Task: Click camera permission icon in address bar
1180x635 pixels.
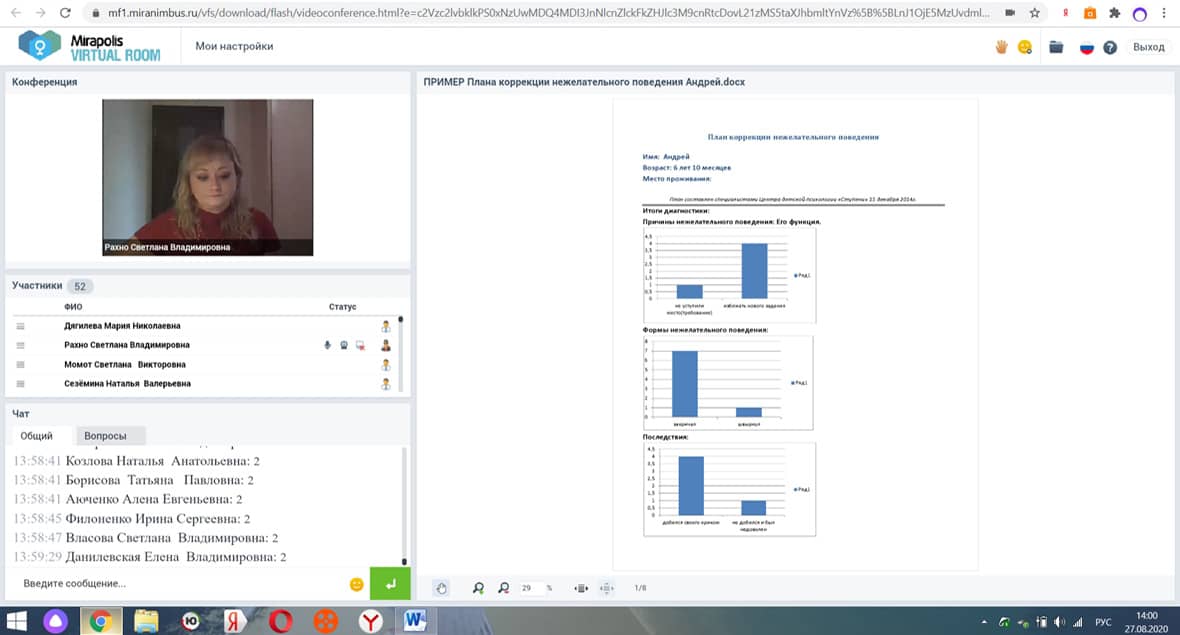Action: [x=1010, y=13]
